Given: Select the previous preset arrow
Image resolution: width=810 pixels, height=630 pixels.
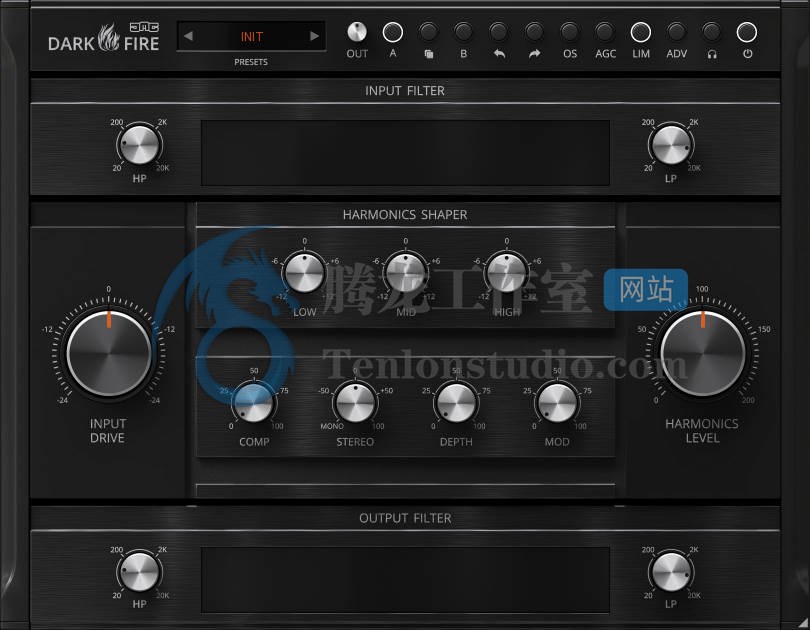Looking at the screenshot, I should [189, 36].
